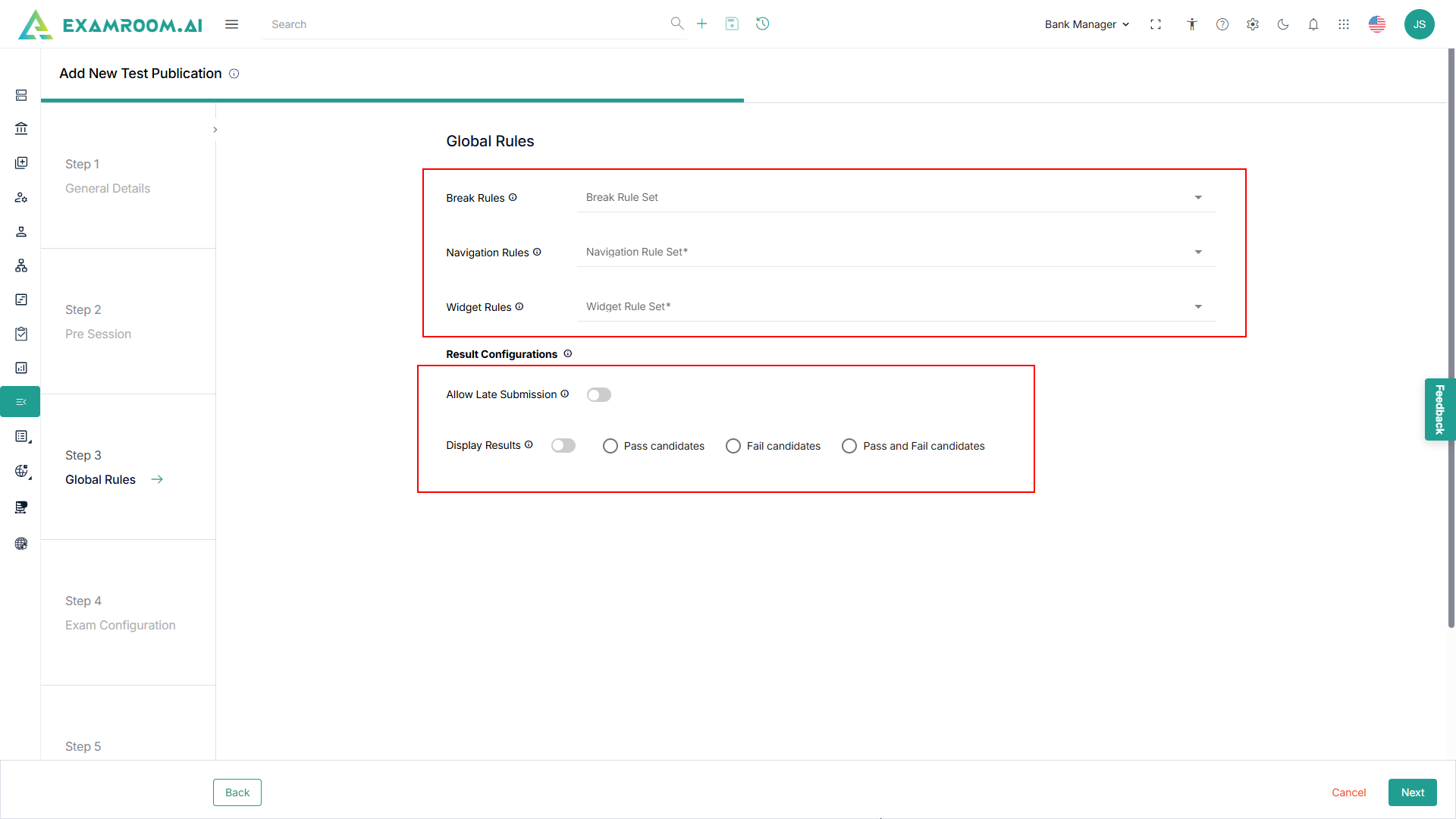
Task: Turn on the Display Results switch
Action: point(563,445)
